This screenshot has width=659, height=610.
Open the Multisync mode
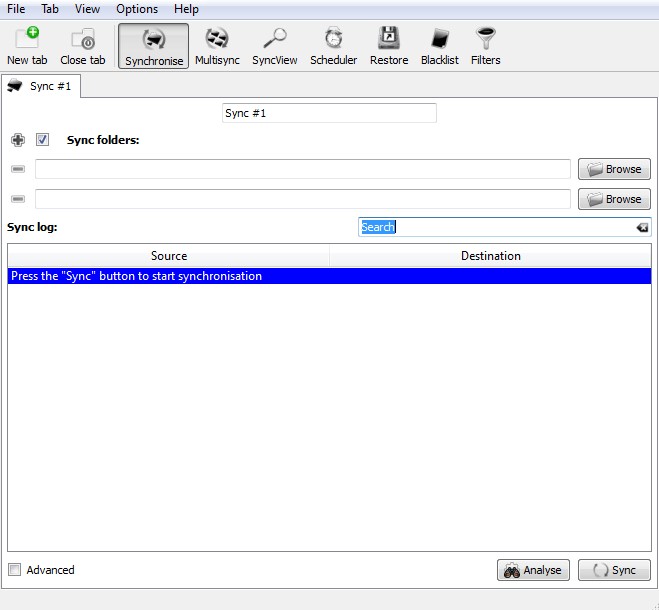[x=217, y=46]
